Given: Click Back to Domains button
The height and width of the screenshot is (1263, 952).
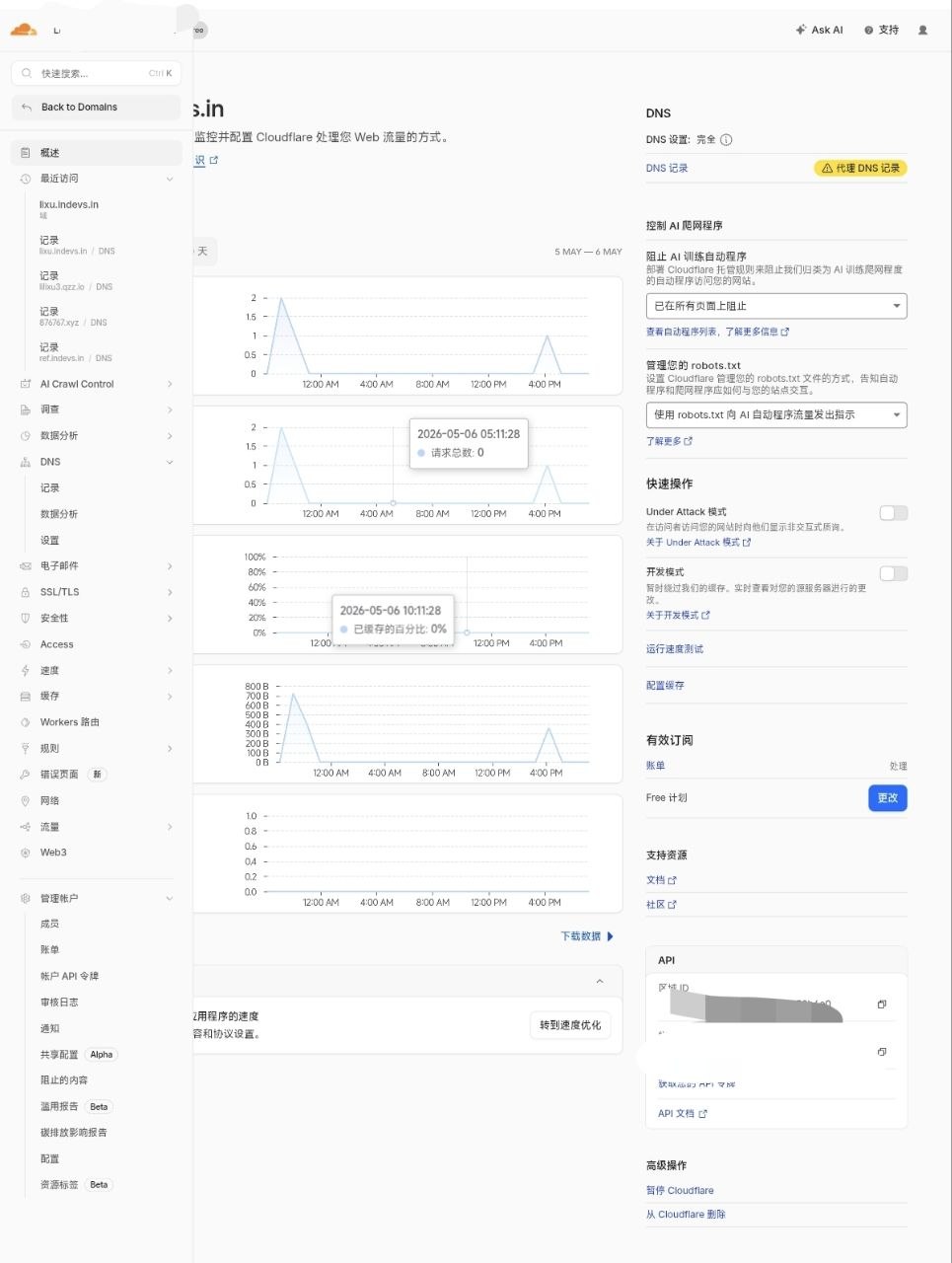Looking at the screenshot, I should click(96, 107).
